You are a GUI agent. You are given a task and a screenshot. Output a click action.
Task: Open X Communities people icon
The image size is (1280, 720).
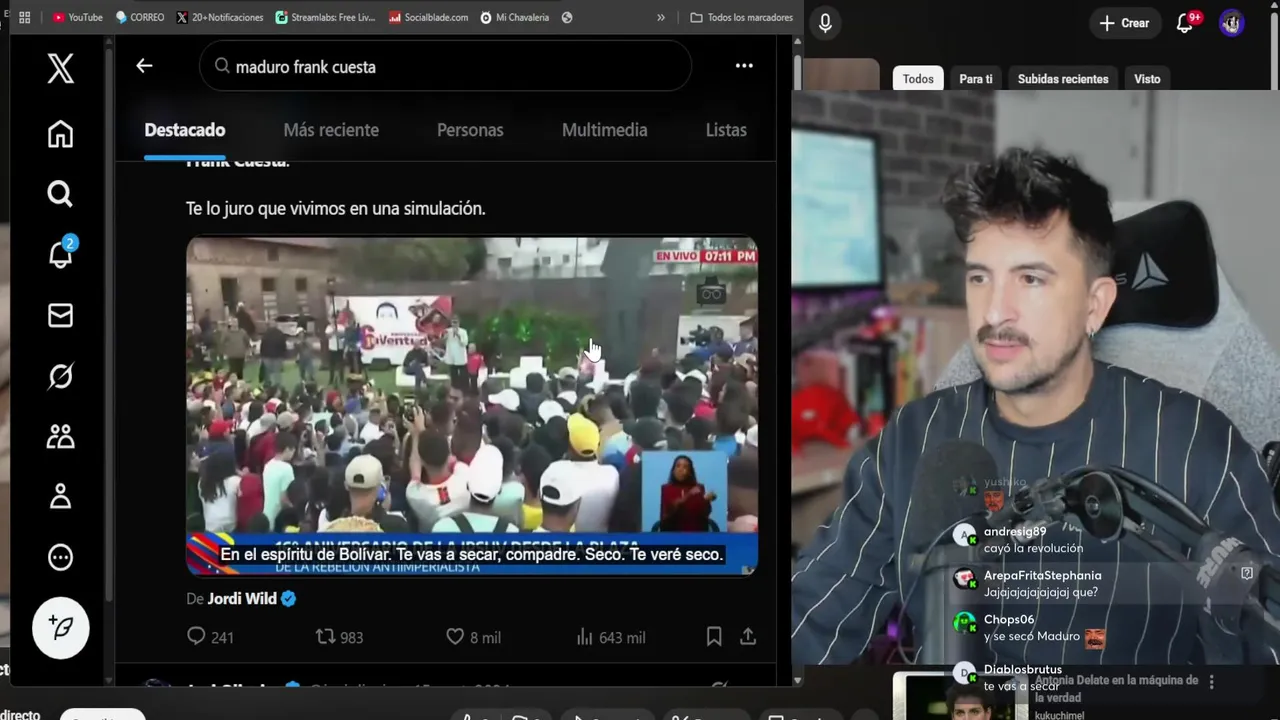[61, 436]
